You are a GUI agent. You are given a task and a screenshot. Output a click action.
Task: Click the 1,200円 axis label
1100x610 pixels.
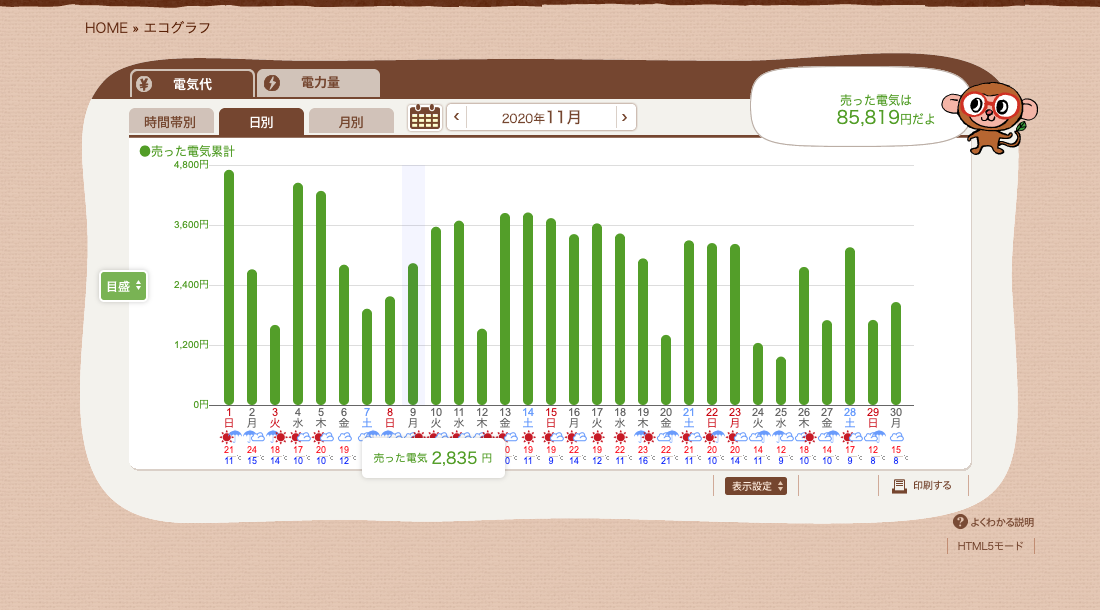pyautogui.click(x=191, y=344)
